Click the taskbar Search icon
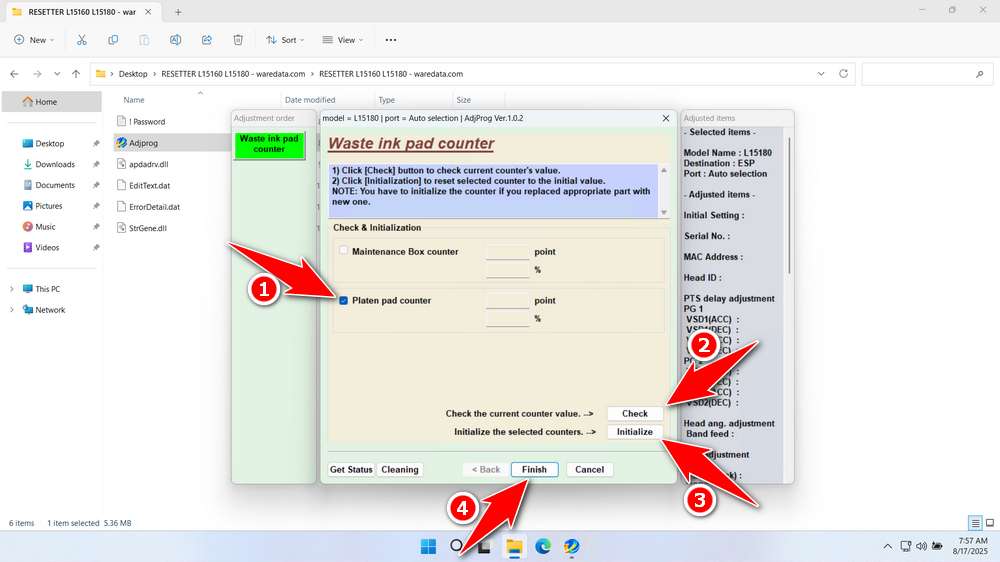 tap(457, 546)
